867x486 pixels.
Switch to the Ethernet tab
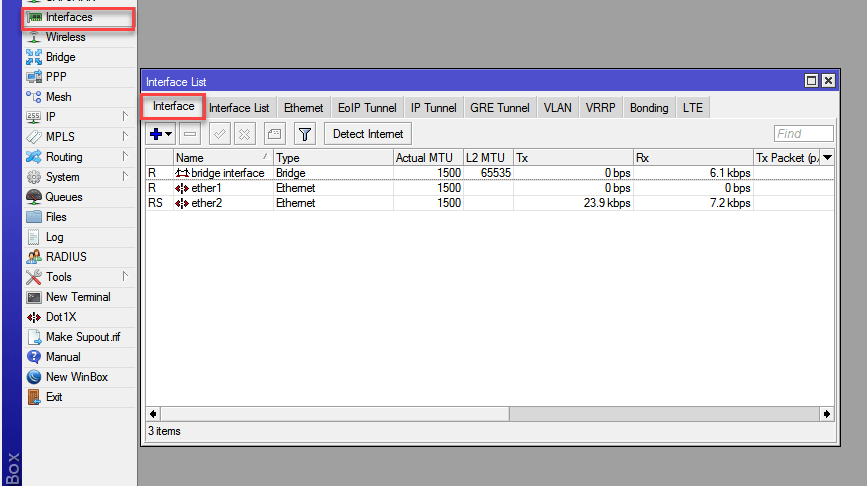[x=303, y=108]
